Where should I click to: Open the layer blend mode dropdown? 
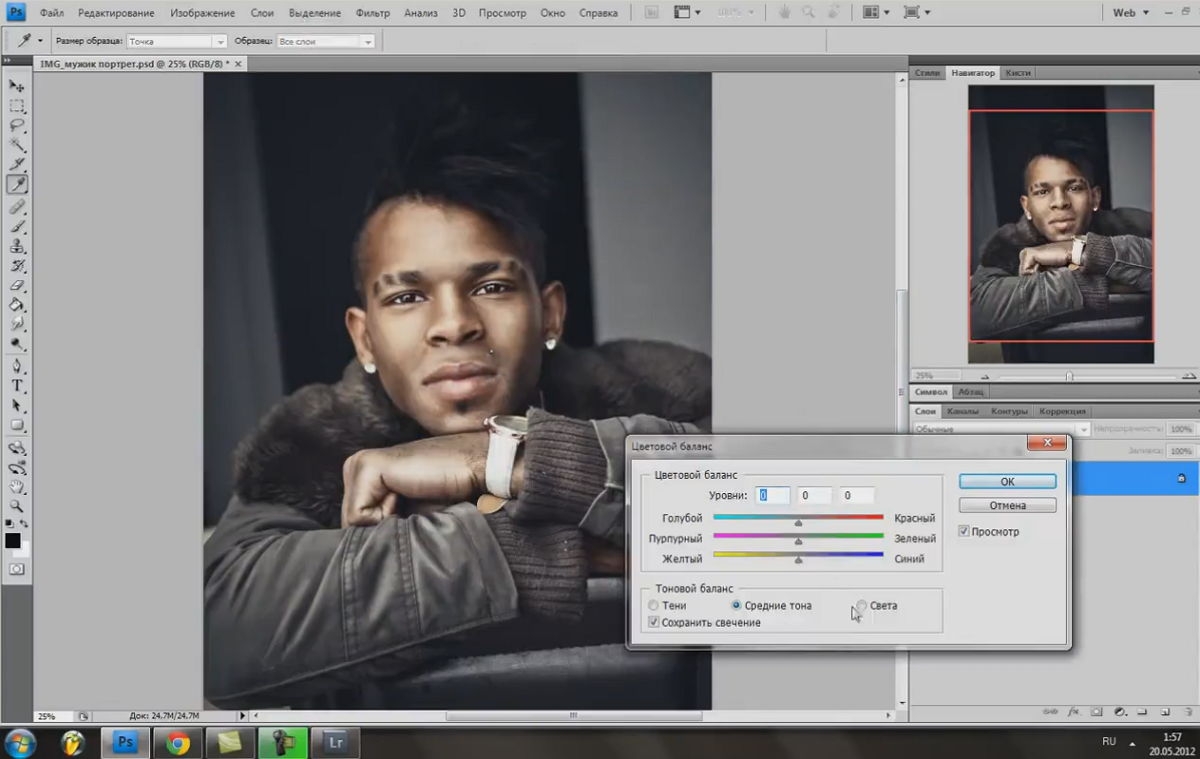click(x=1000, y=428)
